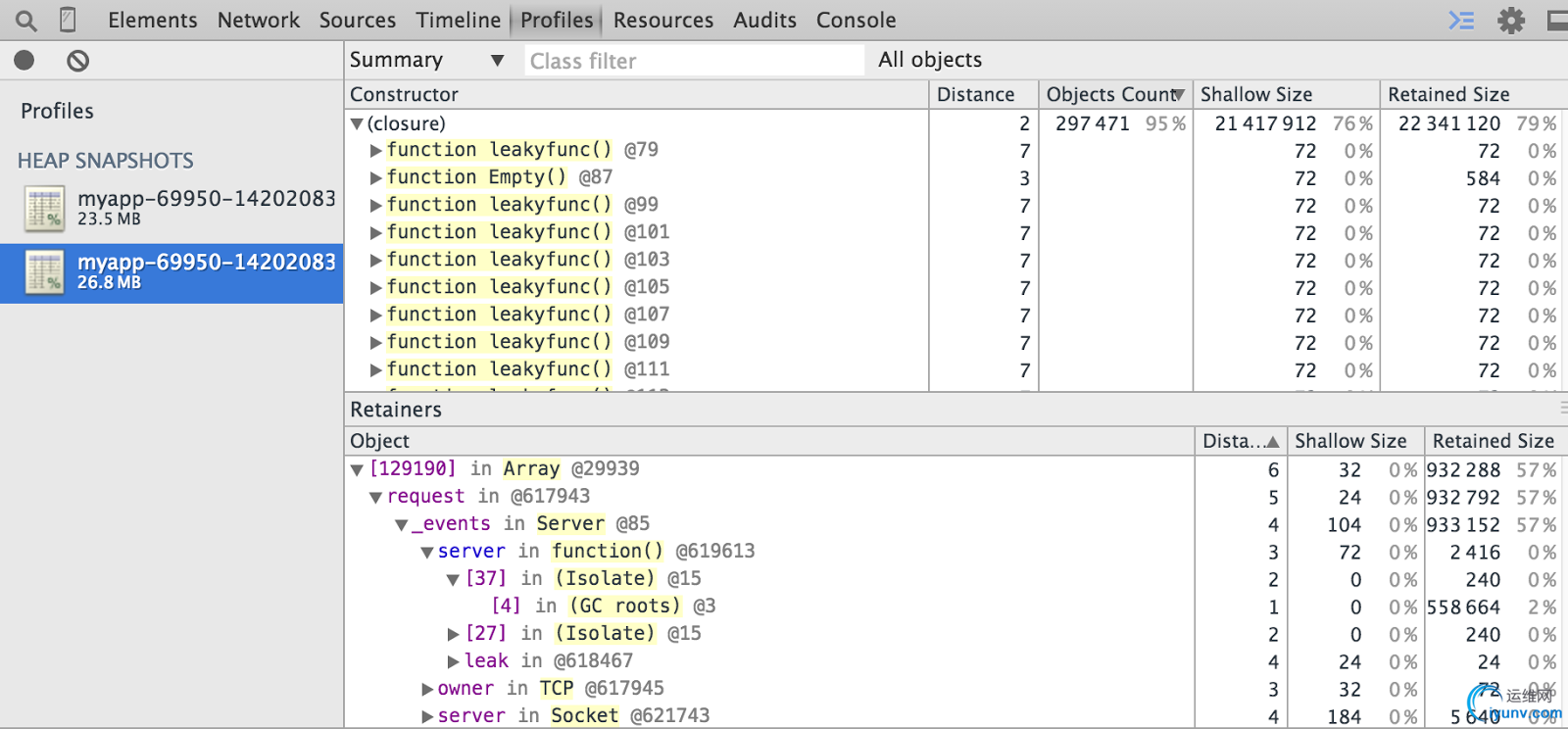Sort constructors by Shallow Size header
This screenshot has height=729, width=1568.
point(1286,94)
